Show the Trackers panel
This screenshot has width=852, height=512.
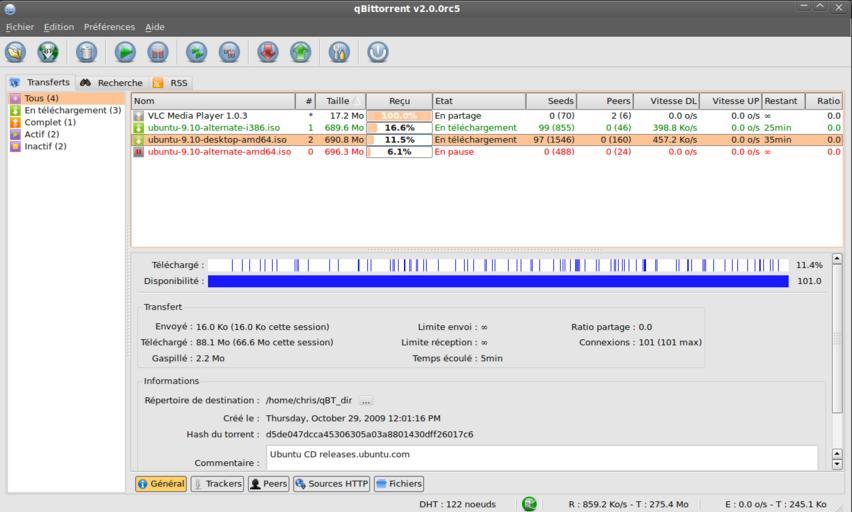(217, 484)
